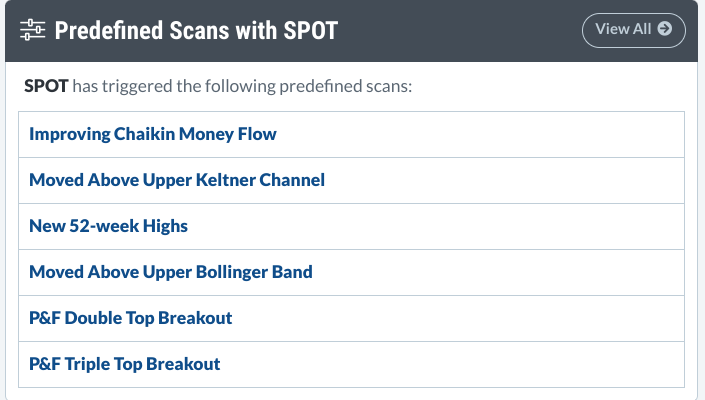Open Moved Above Upper Keltner Channel scan
Image resolution: width=705 pixels, height=400 pixels.
click(x=177, y=180)
